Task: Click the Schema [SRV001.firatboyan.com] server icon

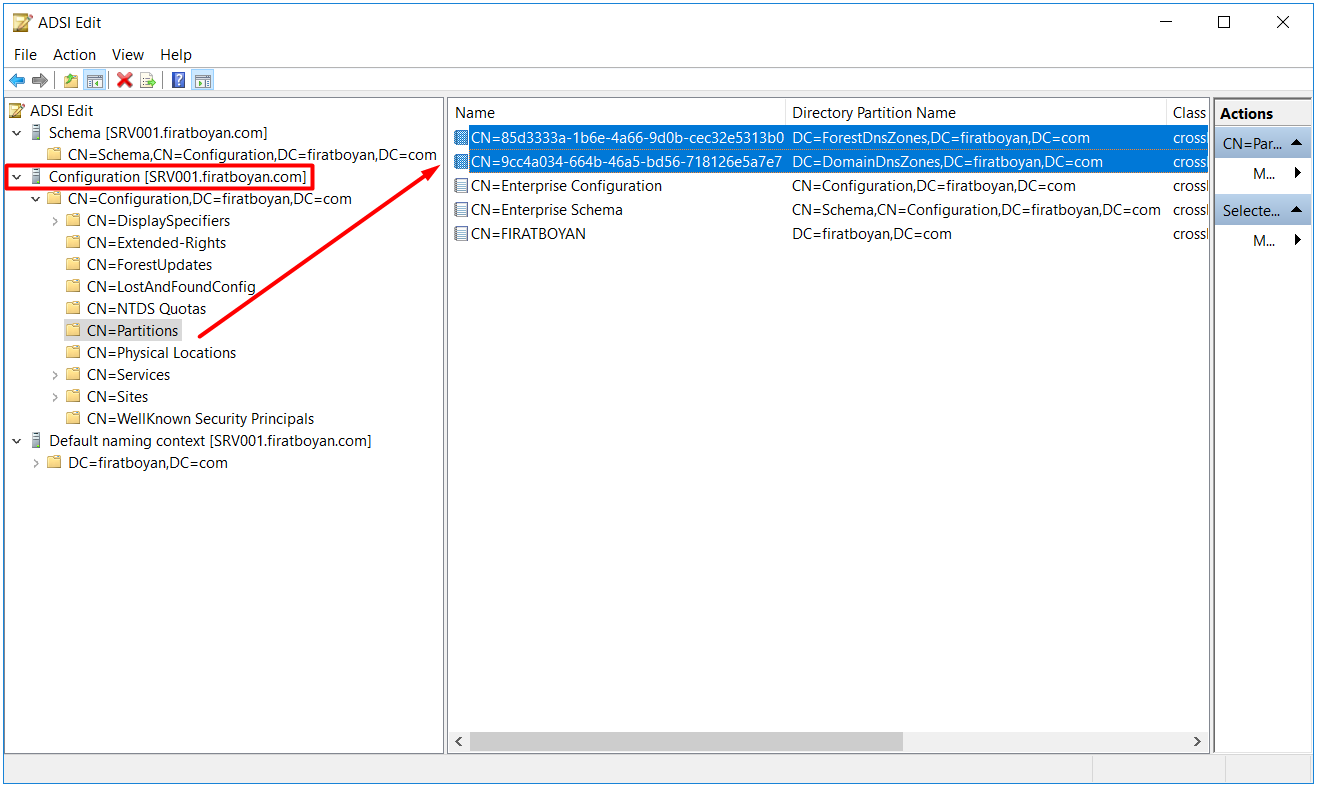Action: tap(38, 133)
